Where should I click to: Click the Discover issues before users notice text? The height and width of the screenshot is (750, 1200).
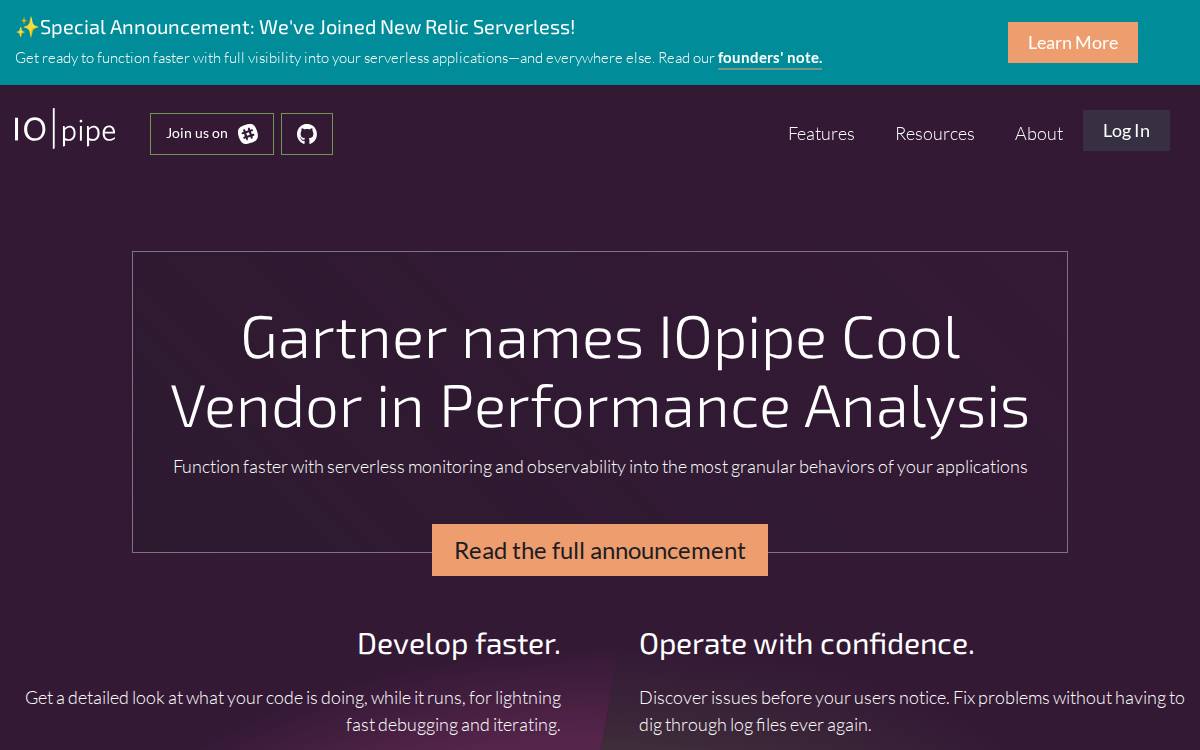pos(912,711)
